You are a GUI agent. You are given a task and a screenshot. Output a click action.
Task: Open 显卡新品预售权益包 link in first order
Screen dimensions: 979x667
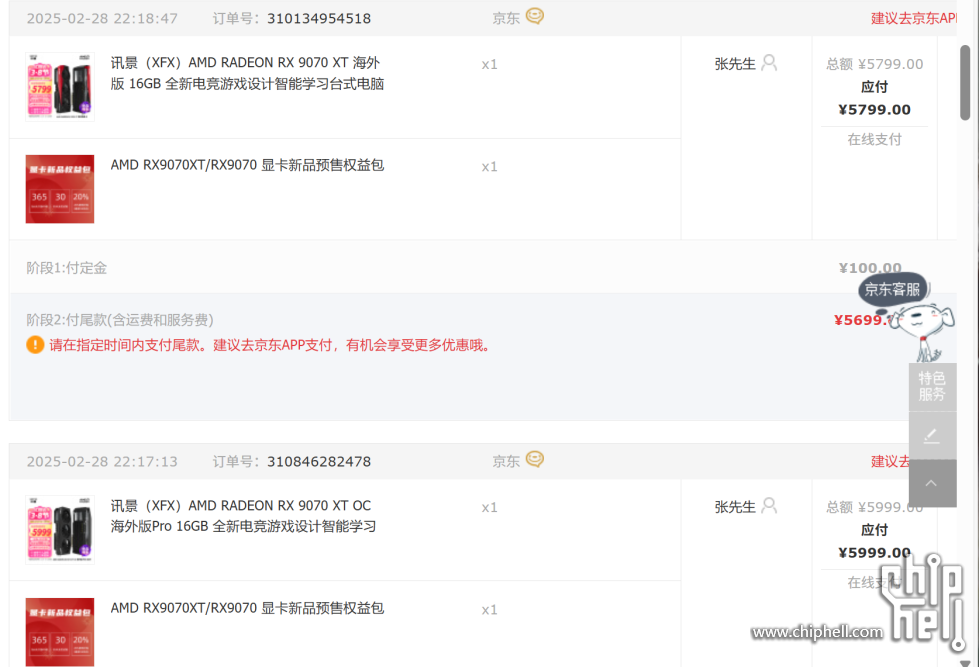(x=247, y=165)
